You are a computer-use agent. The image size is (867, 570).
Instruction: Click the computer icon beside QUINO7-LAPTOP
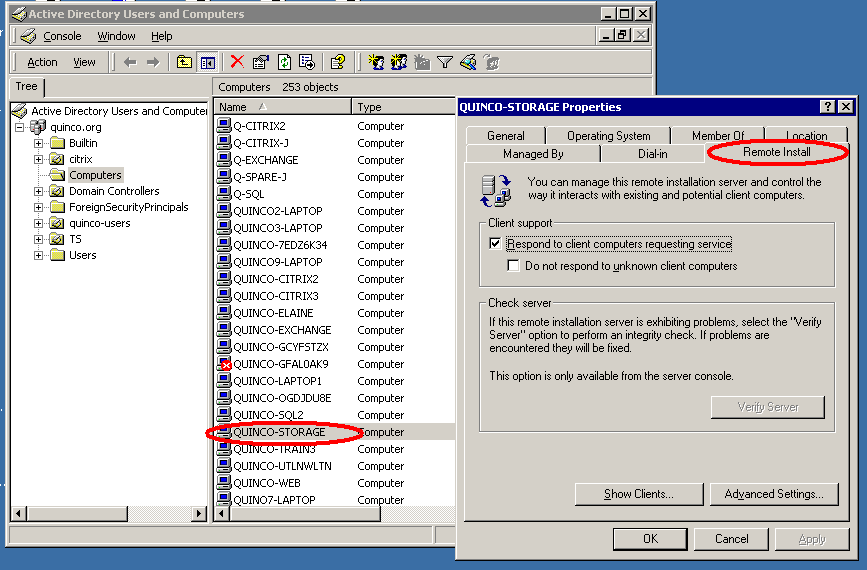(x=224, y=499)
